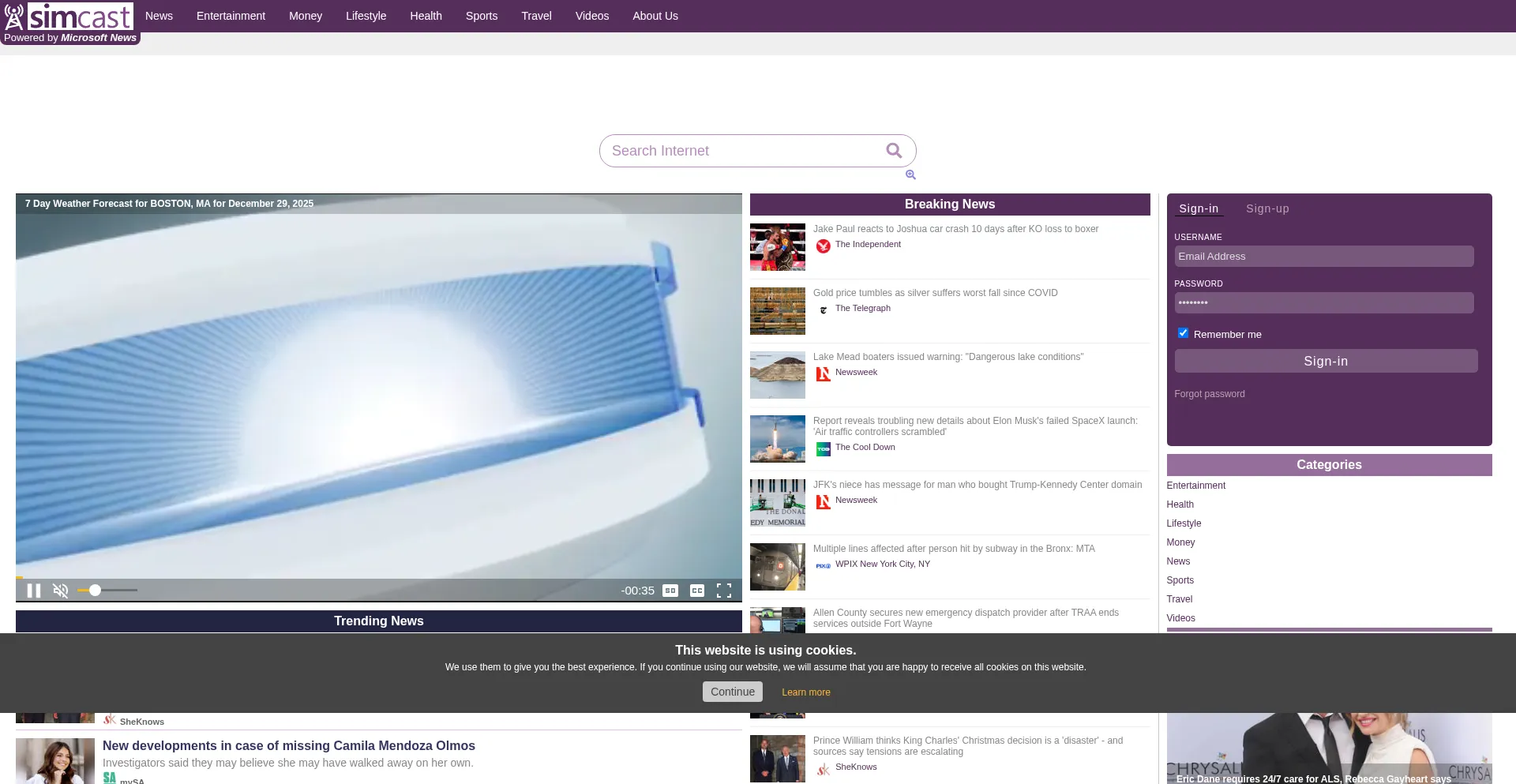Click The Cool Down source icon
The width and height of the screenshot is (1516, 784).
click(824, 449)
